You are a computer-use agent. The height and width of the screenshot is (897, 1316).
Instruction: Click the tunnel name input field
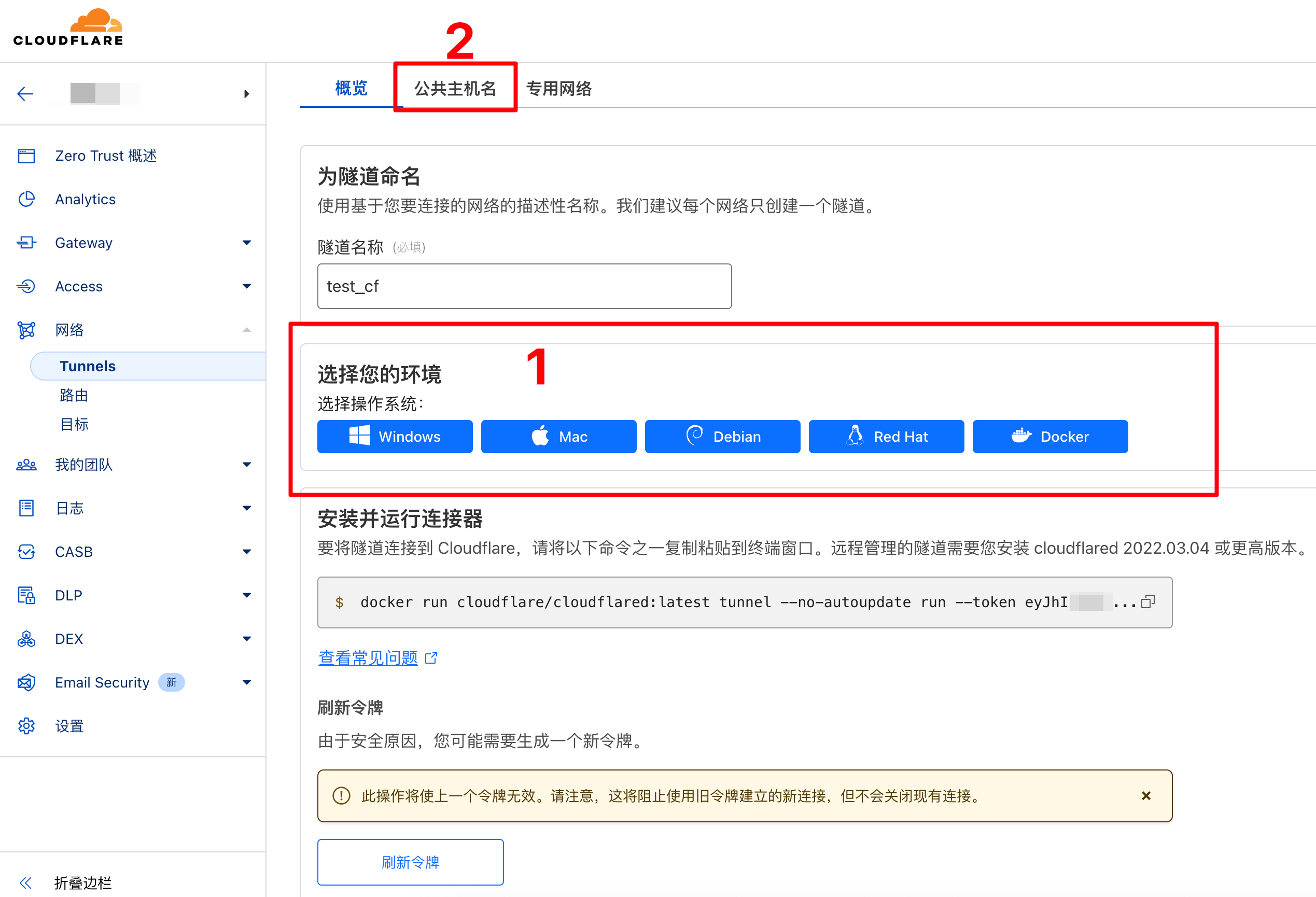click(x=524, y=286)
